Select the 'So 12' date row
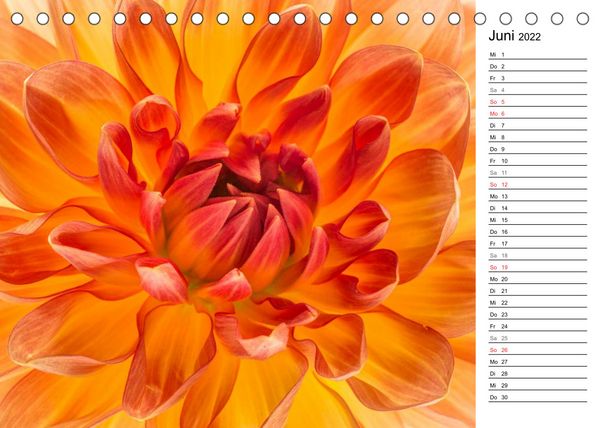 coord(538,185)
